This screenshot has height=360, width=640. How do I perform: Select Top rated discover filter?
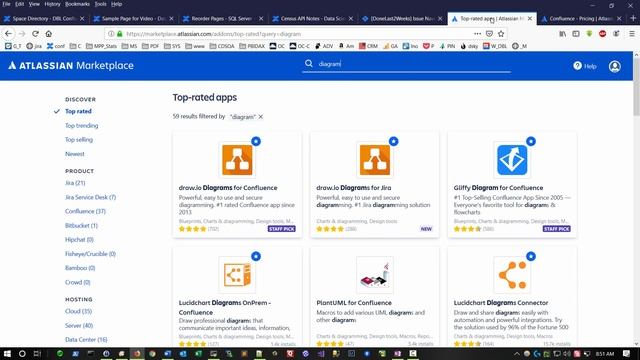click(x=78, y=111)
